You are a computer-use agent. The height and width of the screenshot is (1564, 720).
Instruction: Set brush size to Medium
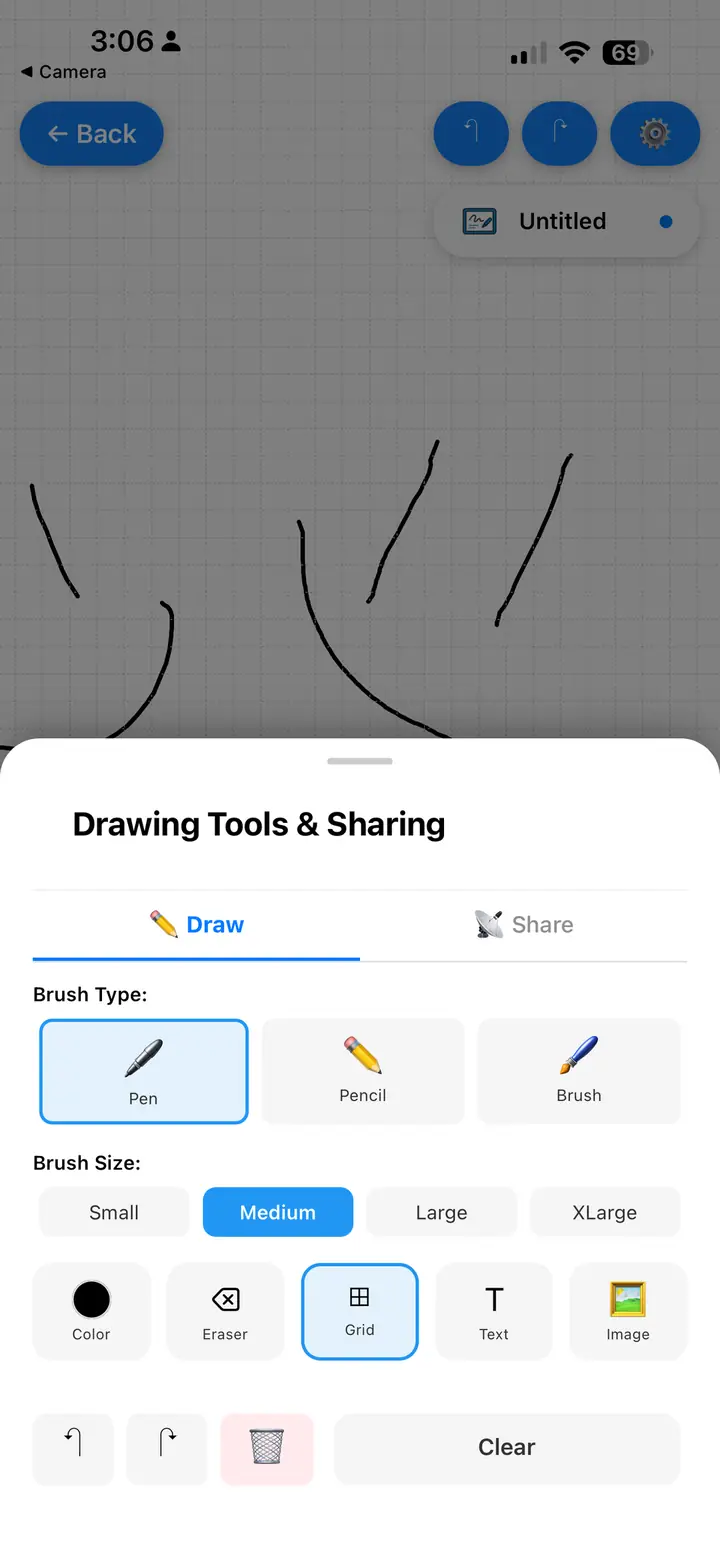point(278,1212)
